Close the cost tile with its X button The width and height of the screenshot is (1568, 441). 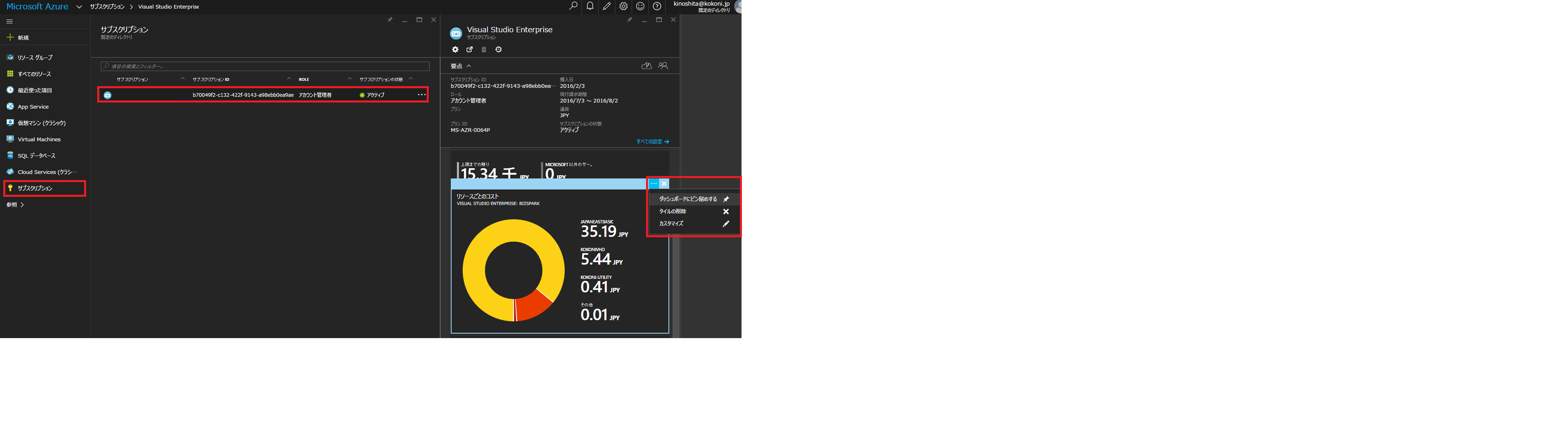[x=664, y=183]
